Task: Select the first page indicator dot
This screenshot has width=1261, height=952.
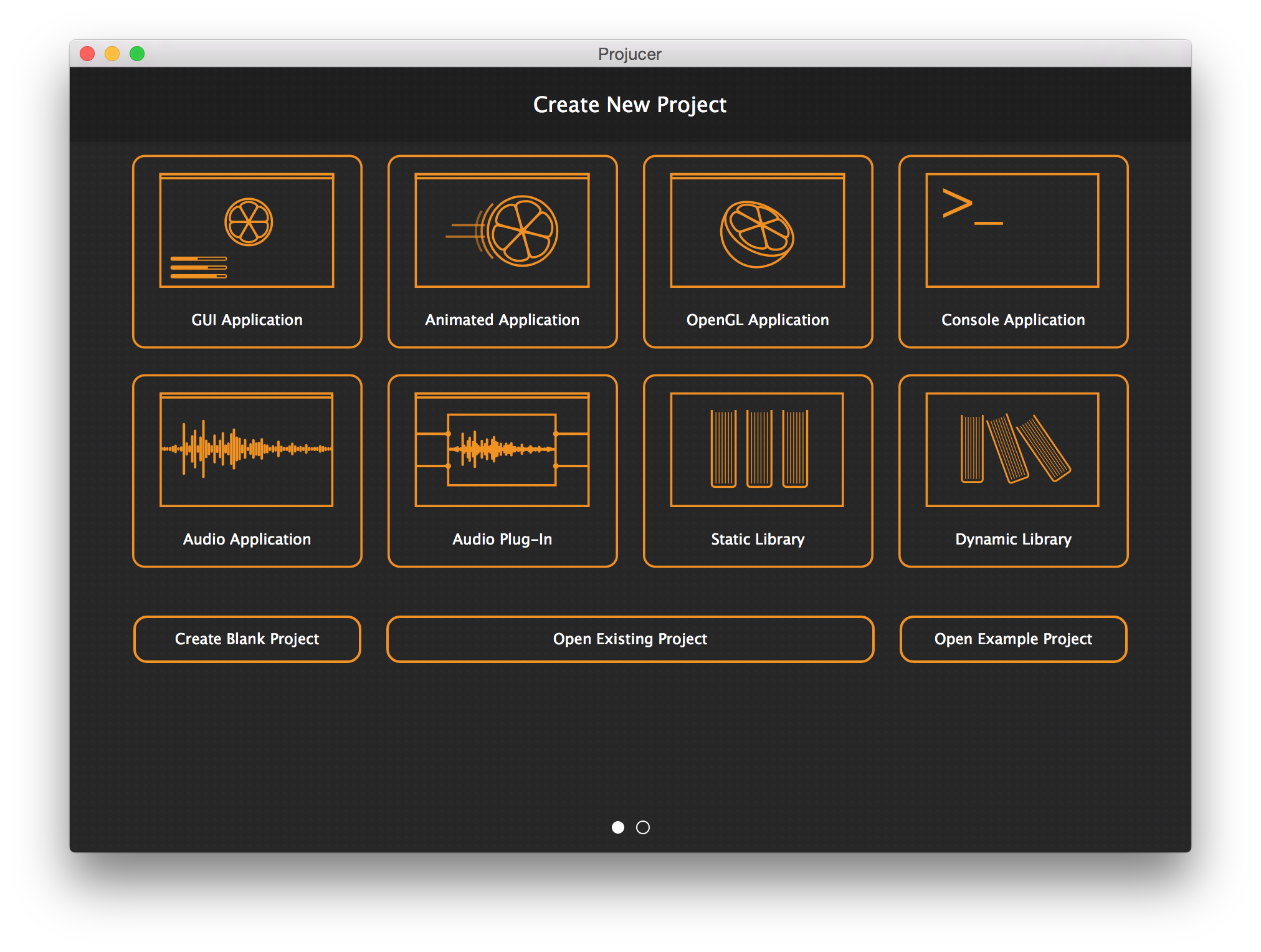Action: 618,828
